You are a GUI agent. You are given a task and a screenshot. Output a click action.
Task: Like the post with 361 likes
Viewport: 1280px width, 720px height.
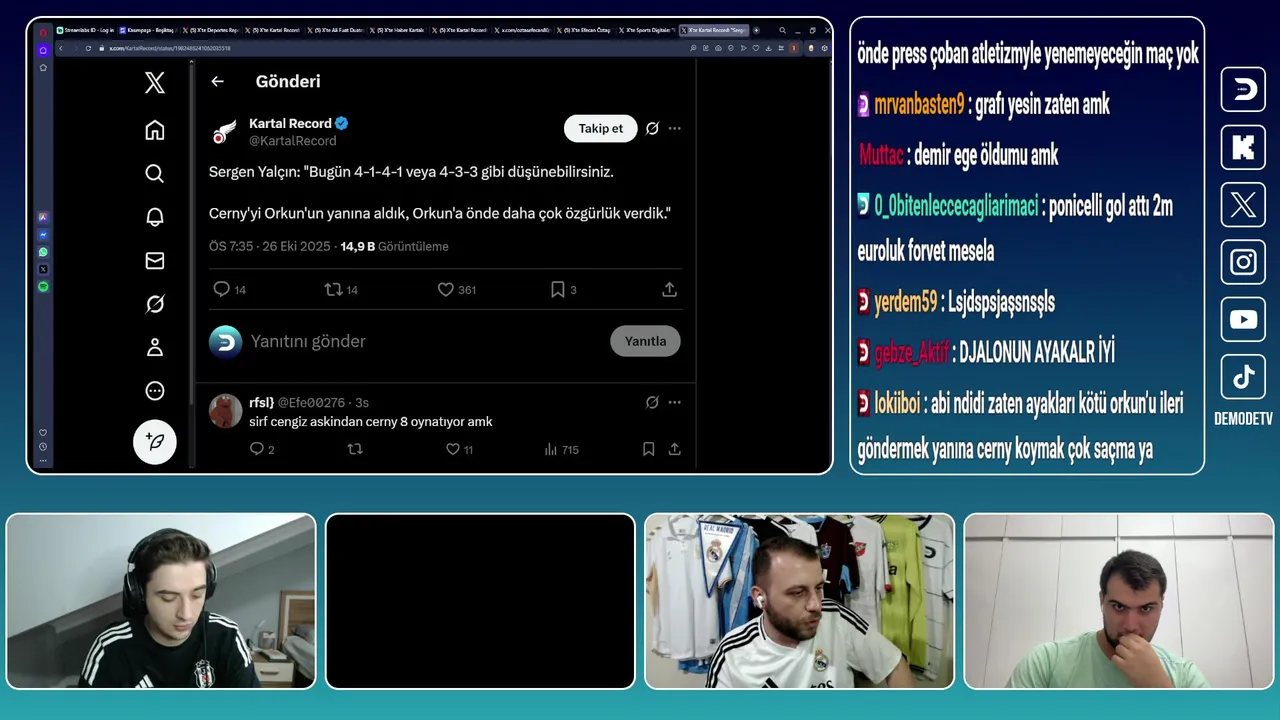pyautogui.click(x=456, y=289)
